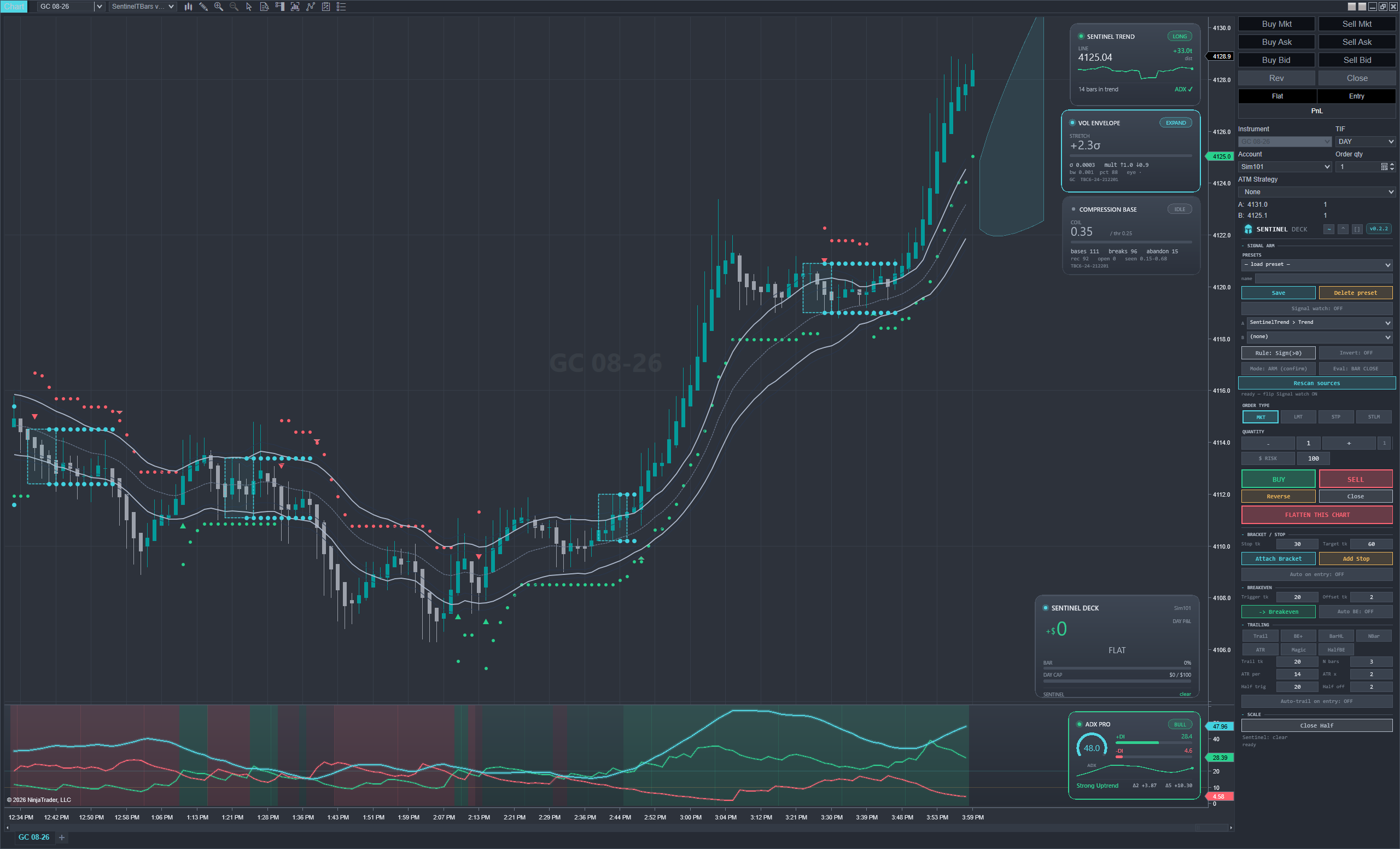Click the caret collapse button in Sentinel Deck header
The height and width of the screenshot is (849, 1400).
coord(1343,229)
